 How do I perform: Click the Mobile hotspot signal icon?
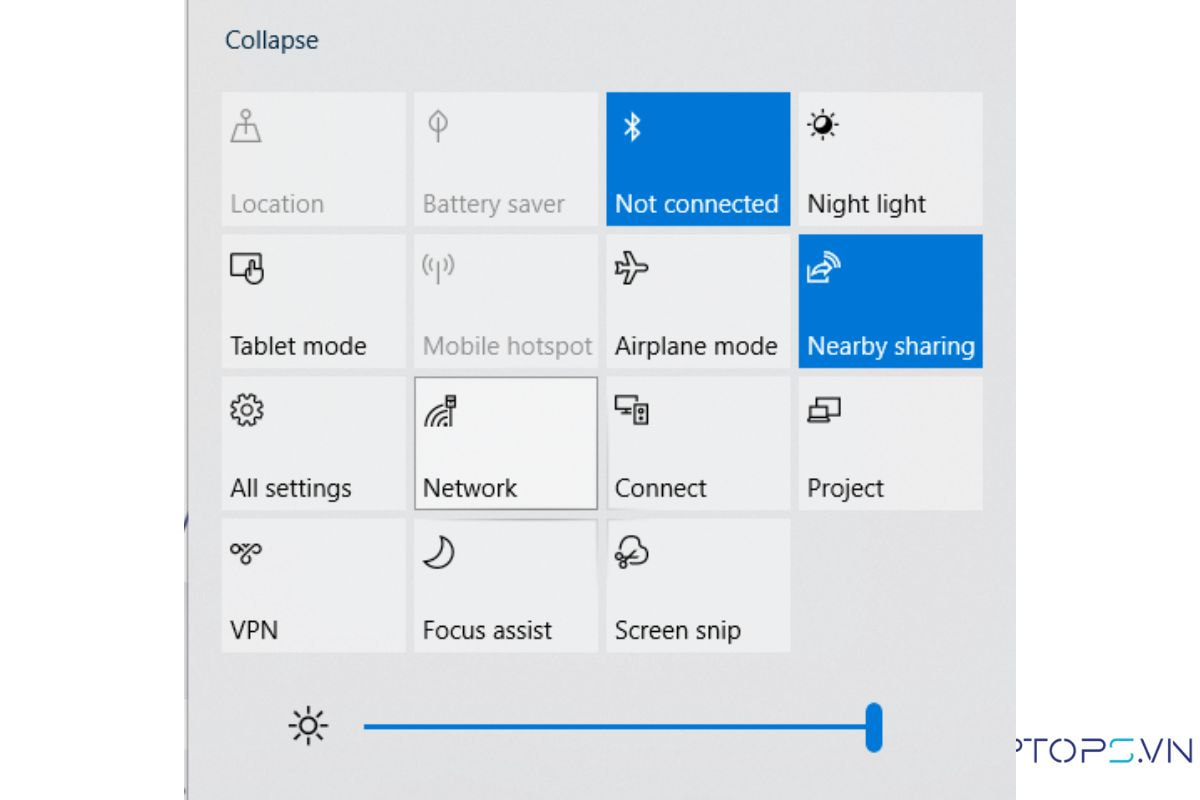[x=438, y=268]
